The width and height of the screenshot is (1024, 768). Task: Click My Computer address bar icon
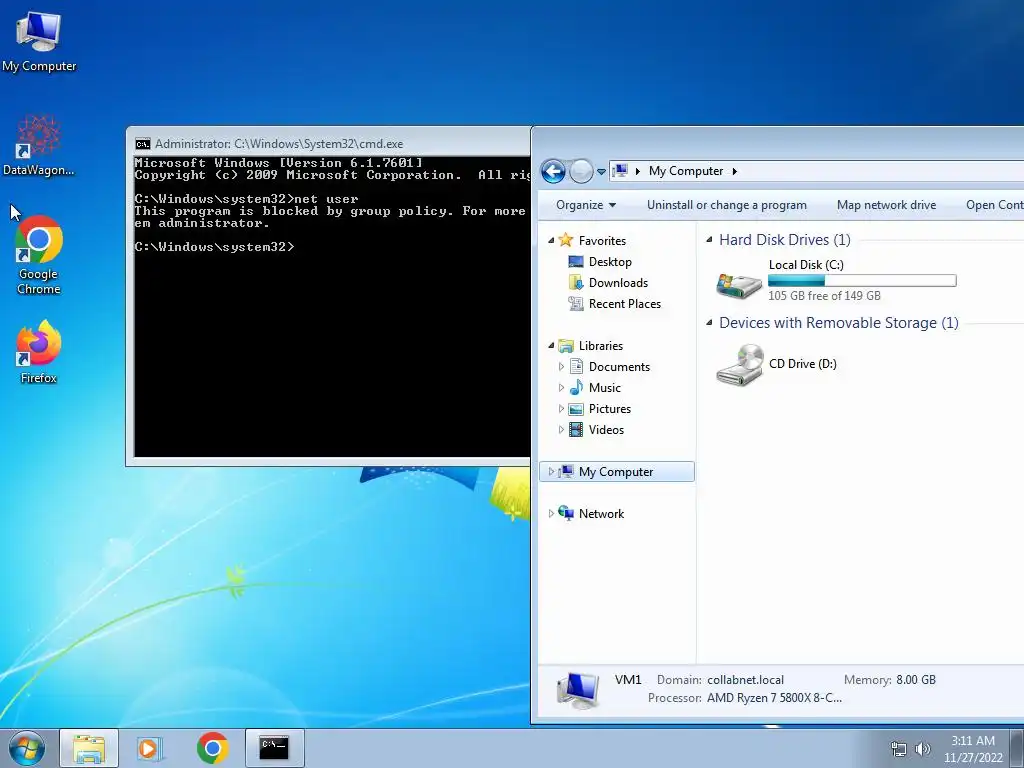click(620, 171)
